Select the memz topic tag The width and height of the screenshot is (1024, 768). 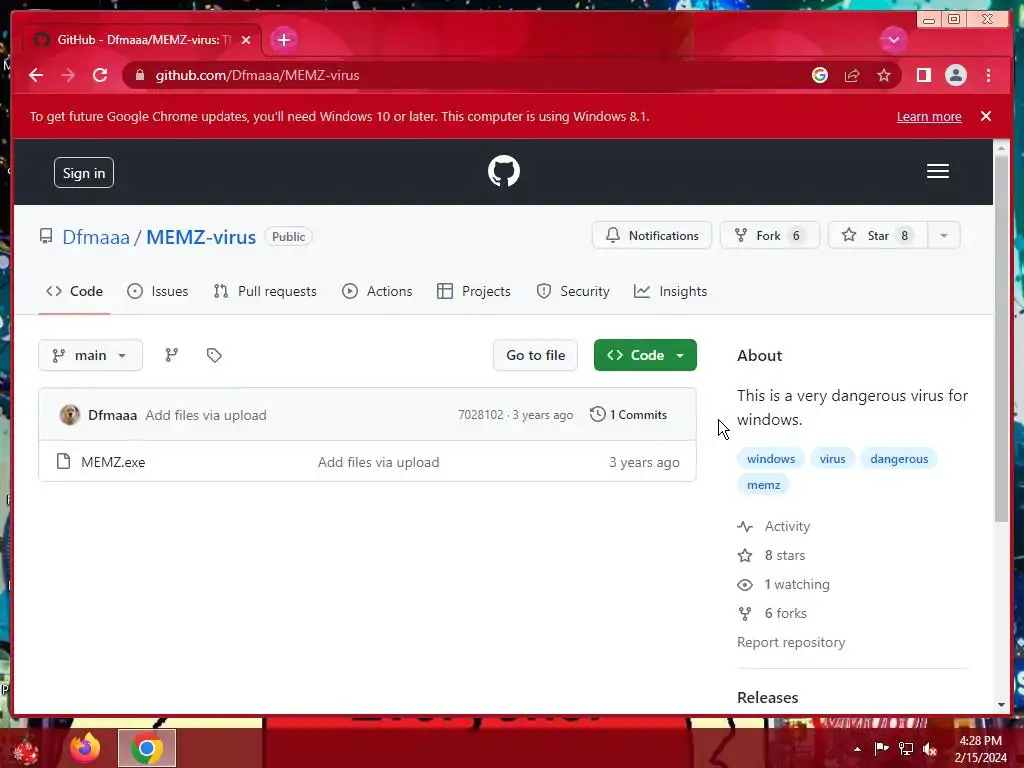pyautogui.click(x=763, y=485)
